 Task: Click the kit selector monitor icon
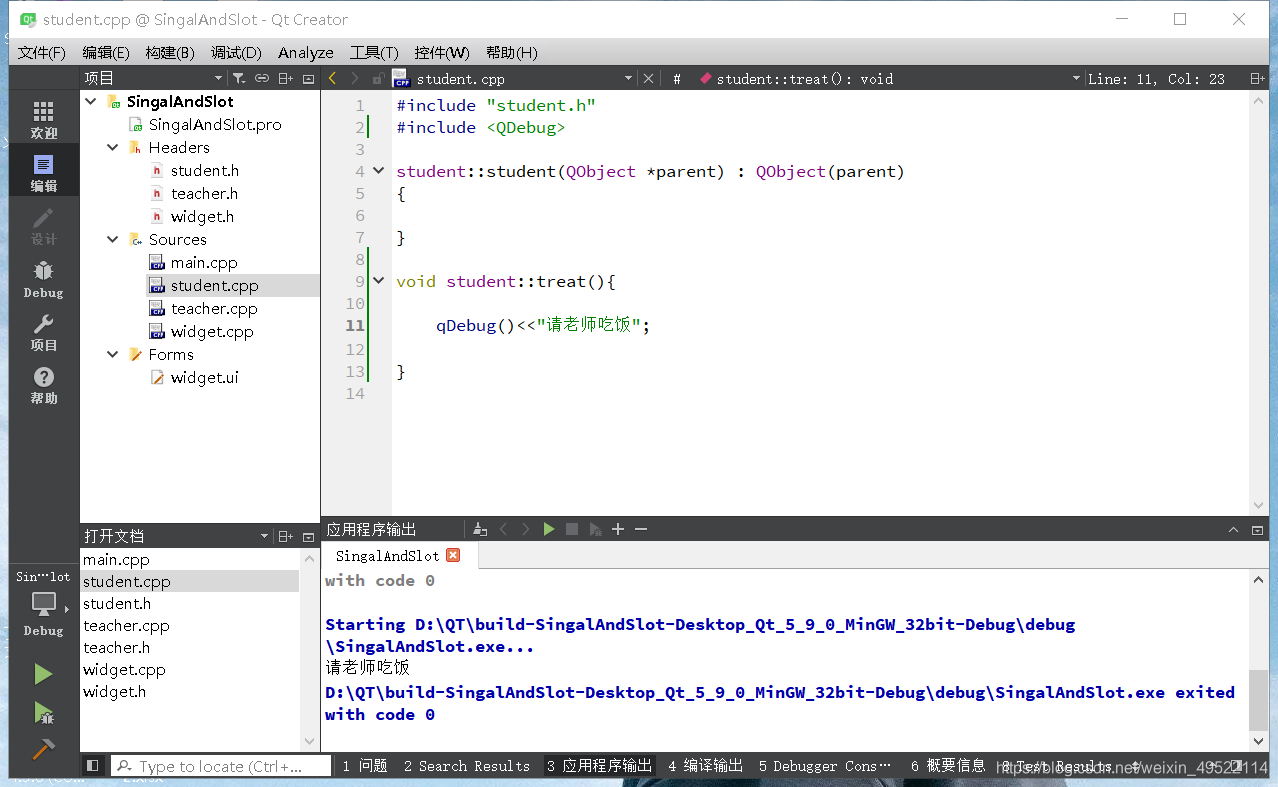point(44,606)
